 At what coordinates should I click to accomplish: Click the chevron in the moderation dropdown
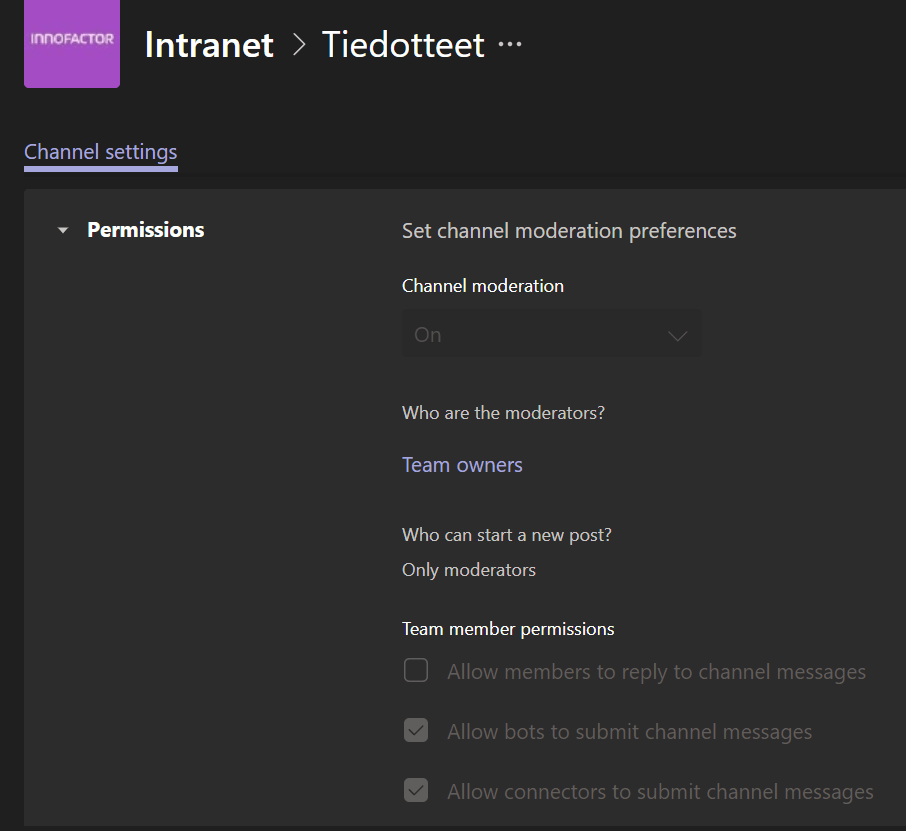677,336
